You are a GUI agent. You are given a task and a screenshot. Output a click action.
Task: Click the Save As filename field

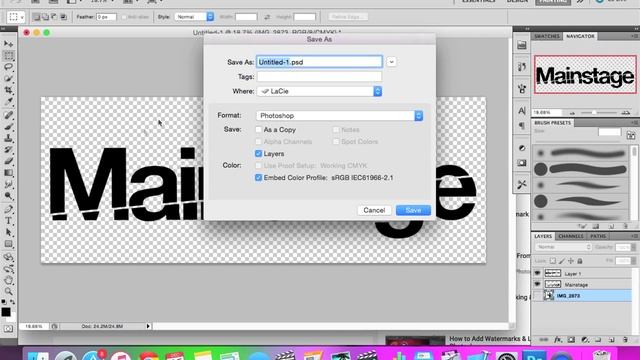[x=319, y=62]
